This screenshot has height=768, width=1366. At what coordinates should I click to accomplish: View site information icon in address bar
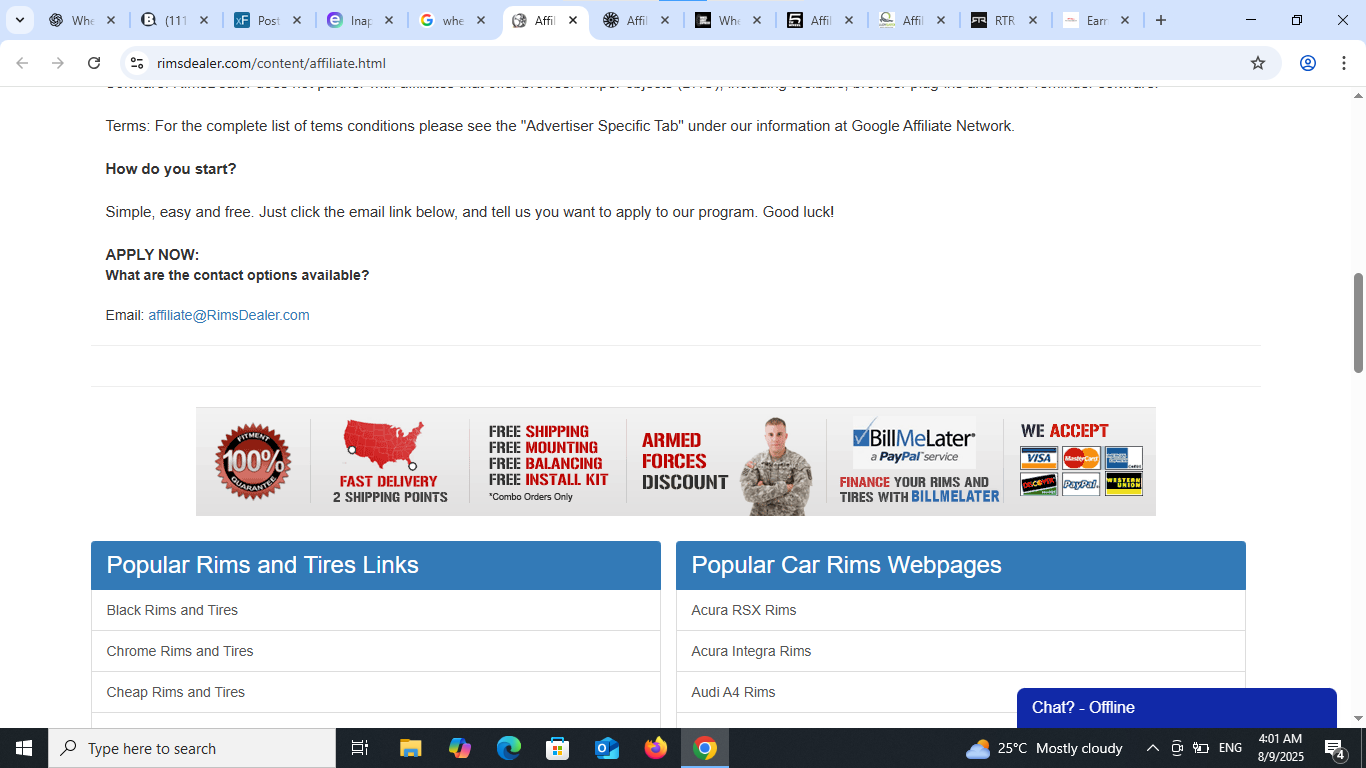click(x=137, y=63)
